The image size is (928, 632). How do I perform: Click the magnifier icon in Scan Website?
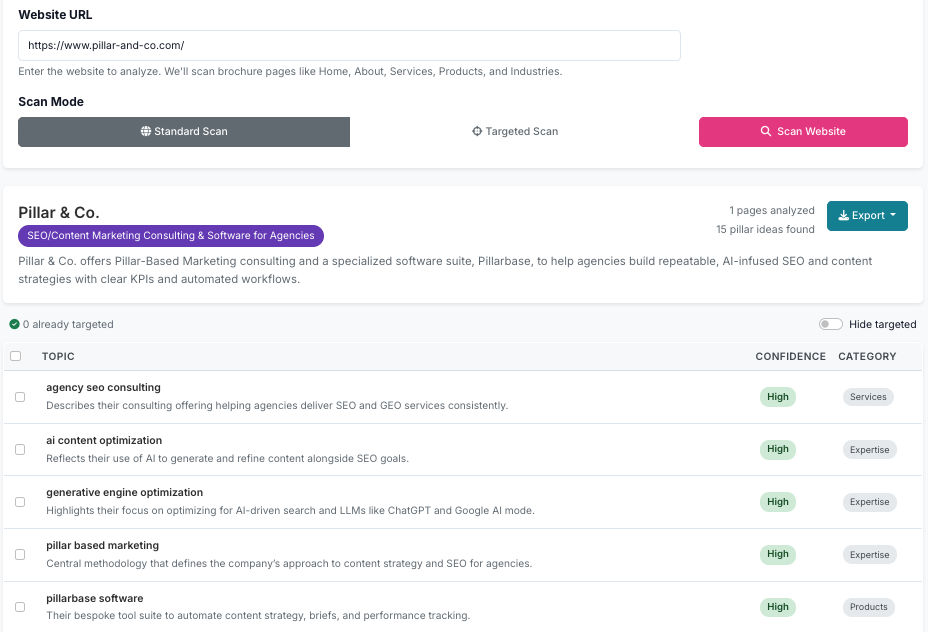[766, 131]
